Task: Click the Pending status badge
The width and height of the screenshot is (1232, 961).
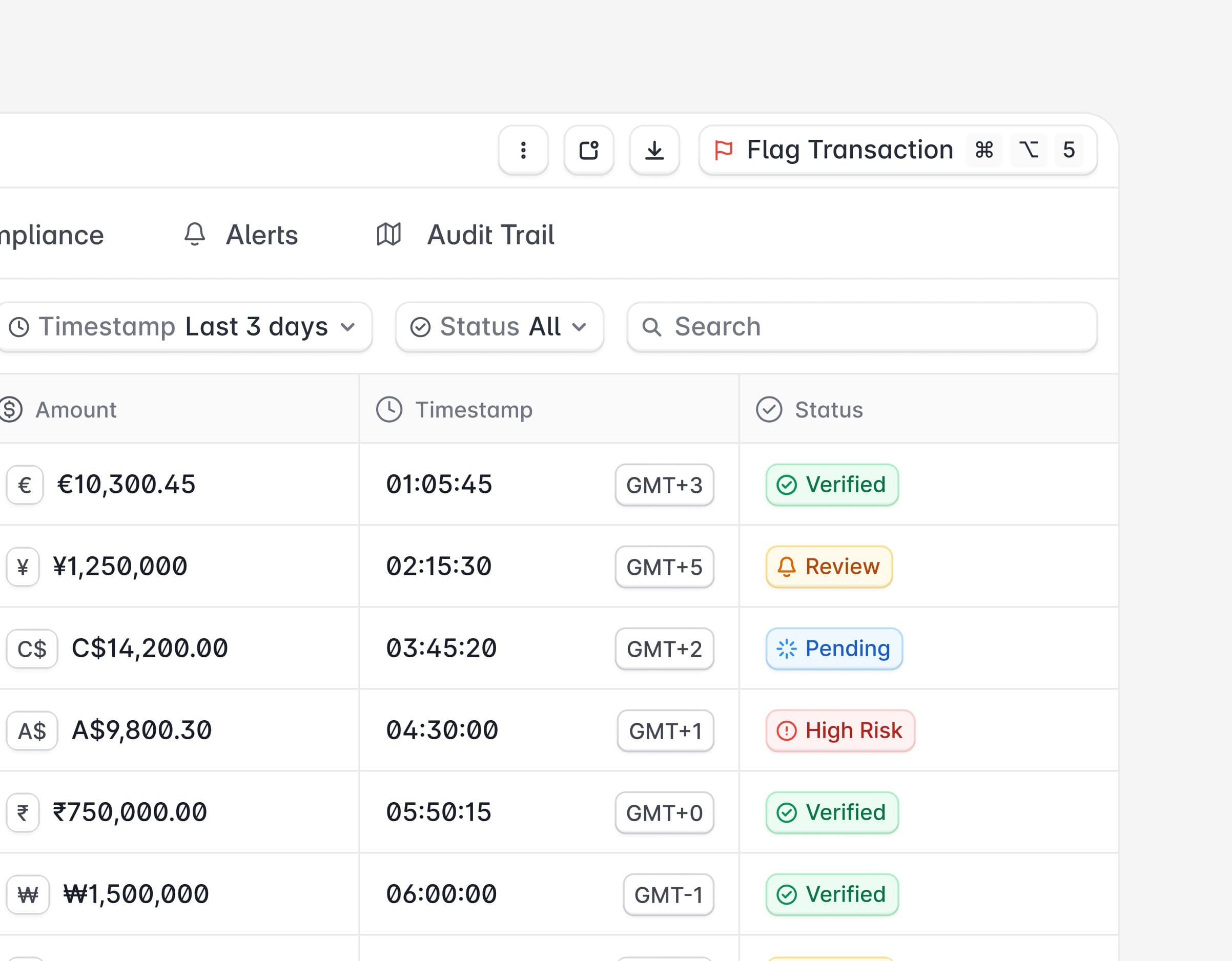Action: [834, 649]
